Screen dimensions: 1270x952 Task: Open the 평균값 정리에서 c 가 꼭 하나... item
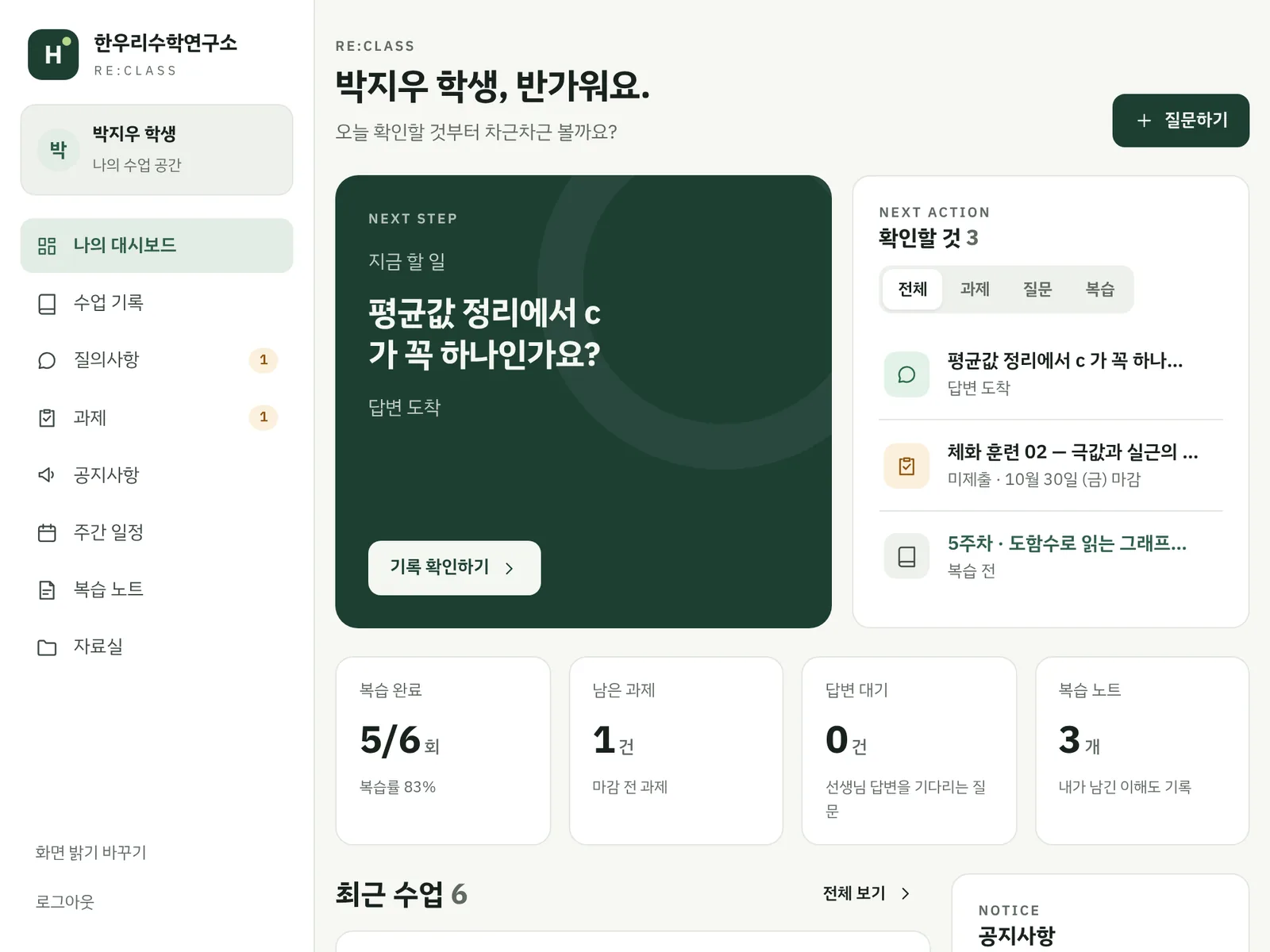(1051, 374)
